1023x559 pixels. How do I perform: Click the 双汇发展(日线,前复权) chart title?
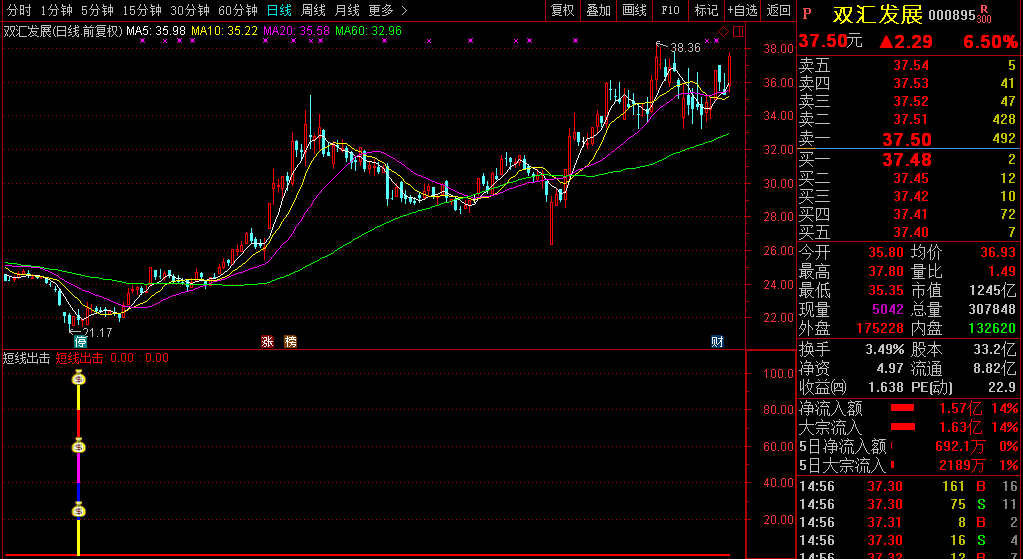[x=63, y=31]
